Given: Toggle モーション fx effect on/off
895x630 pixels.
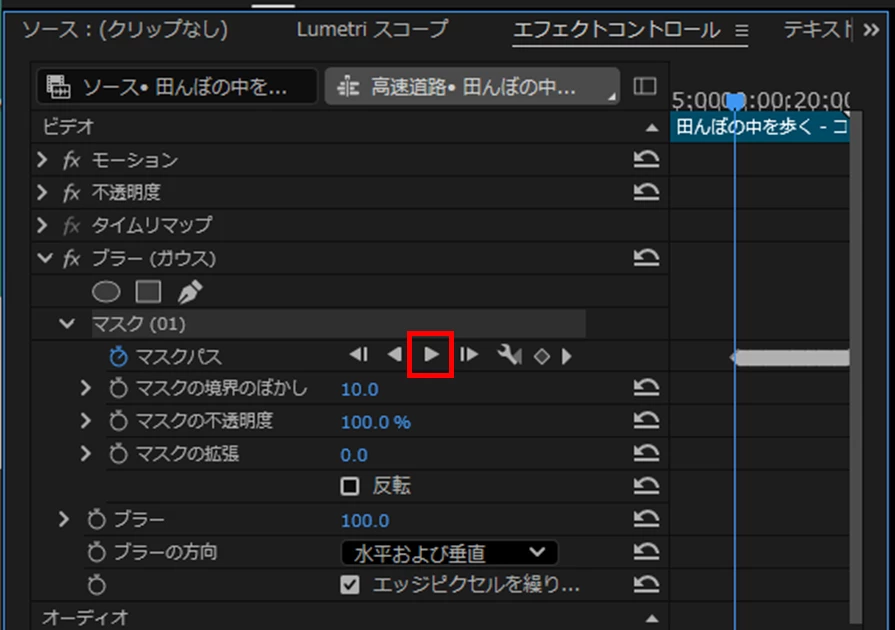Looking at the screenshot, I should tap(71, 160).
